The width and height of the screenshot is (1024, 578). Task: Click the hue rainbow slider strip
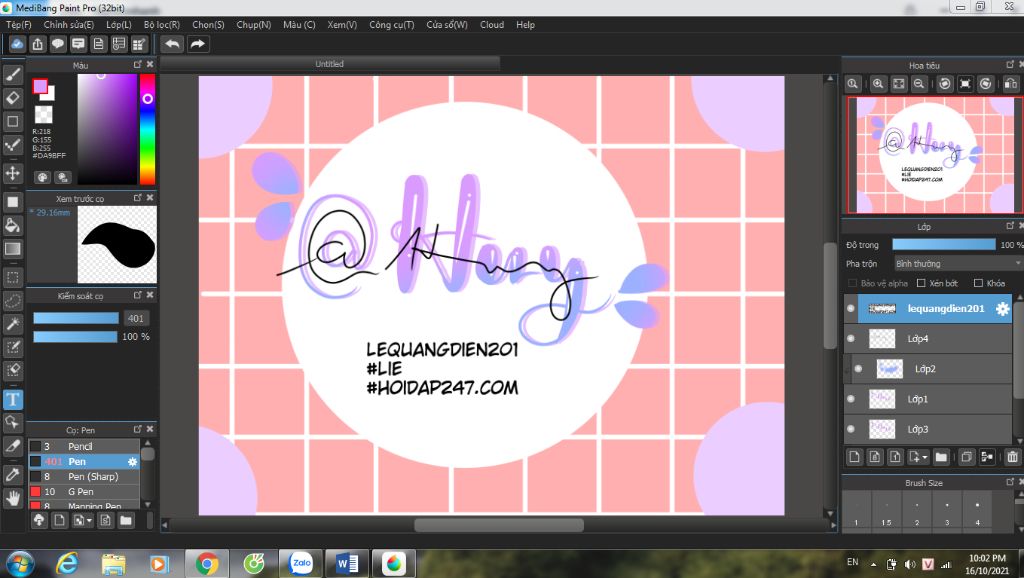tap(148, 129)
